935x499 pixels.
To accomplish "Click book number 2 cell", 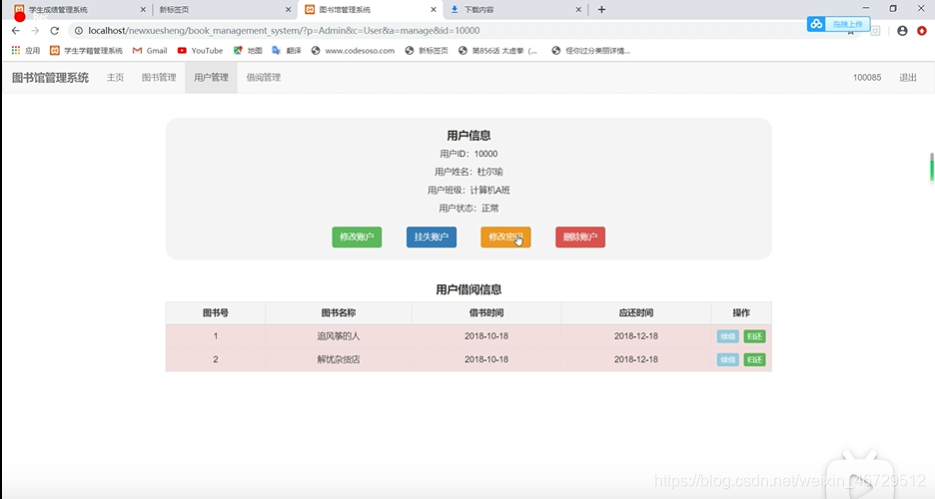I will point(215,359).
